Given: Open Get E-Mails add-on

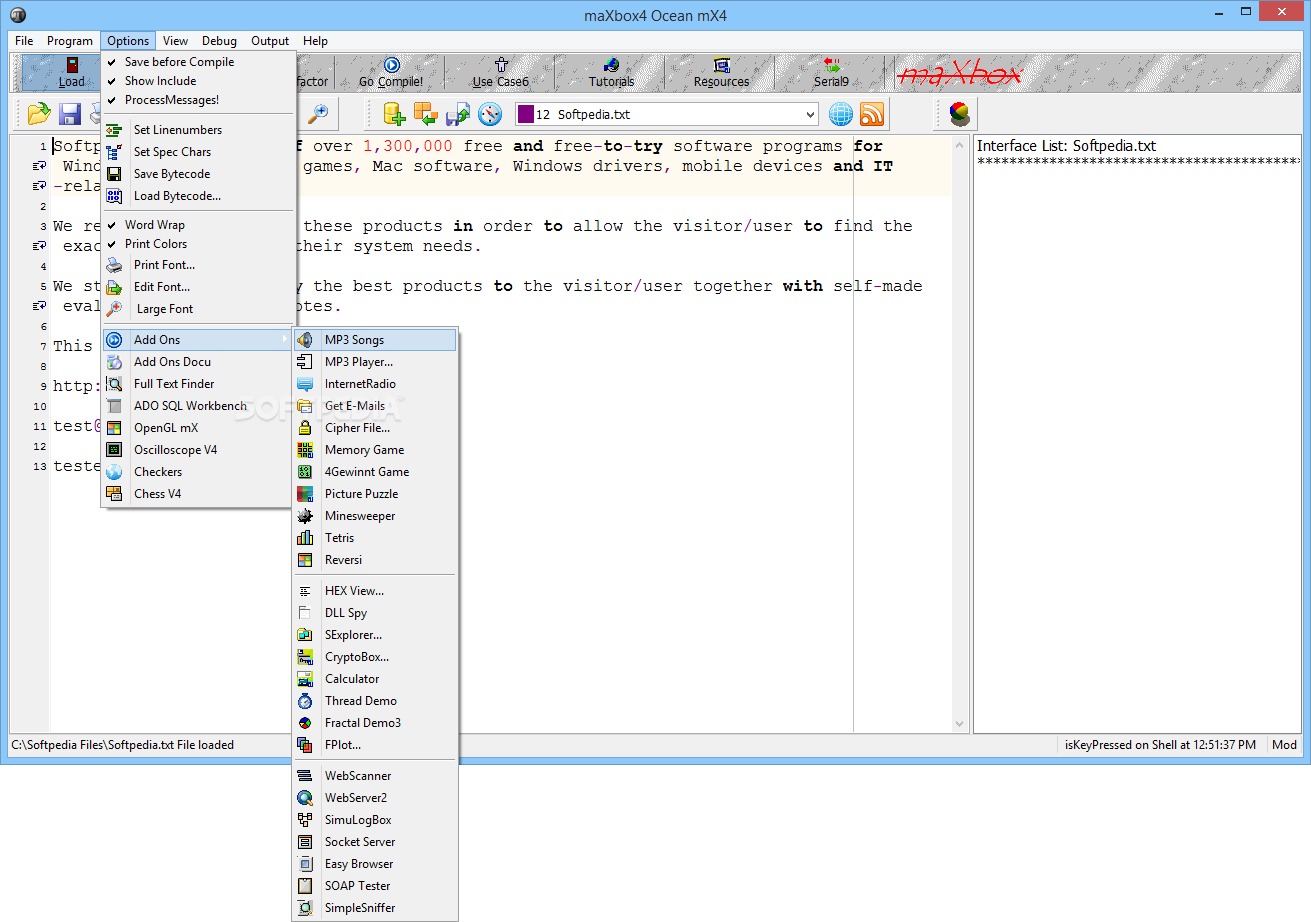Looking at the screenshot, I should [x=375, y=406].
